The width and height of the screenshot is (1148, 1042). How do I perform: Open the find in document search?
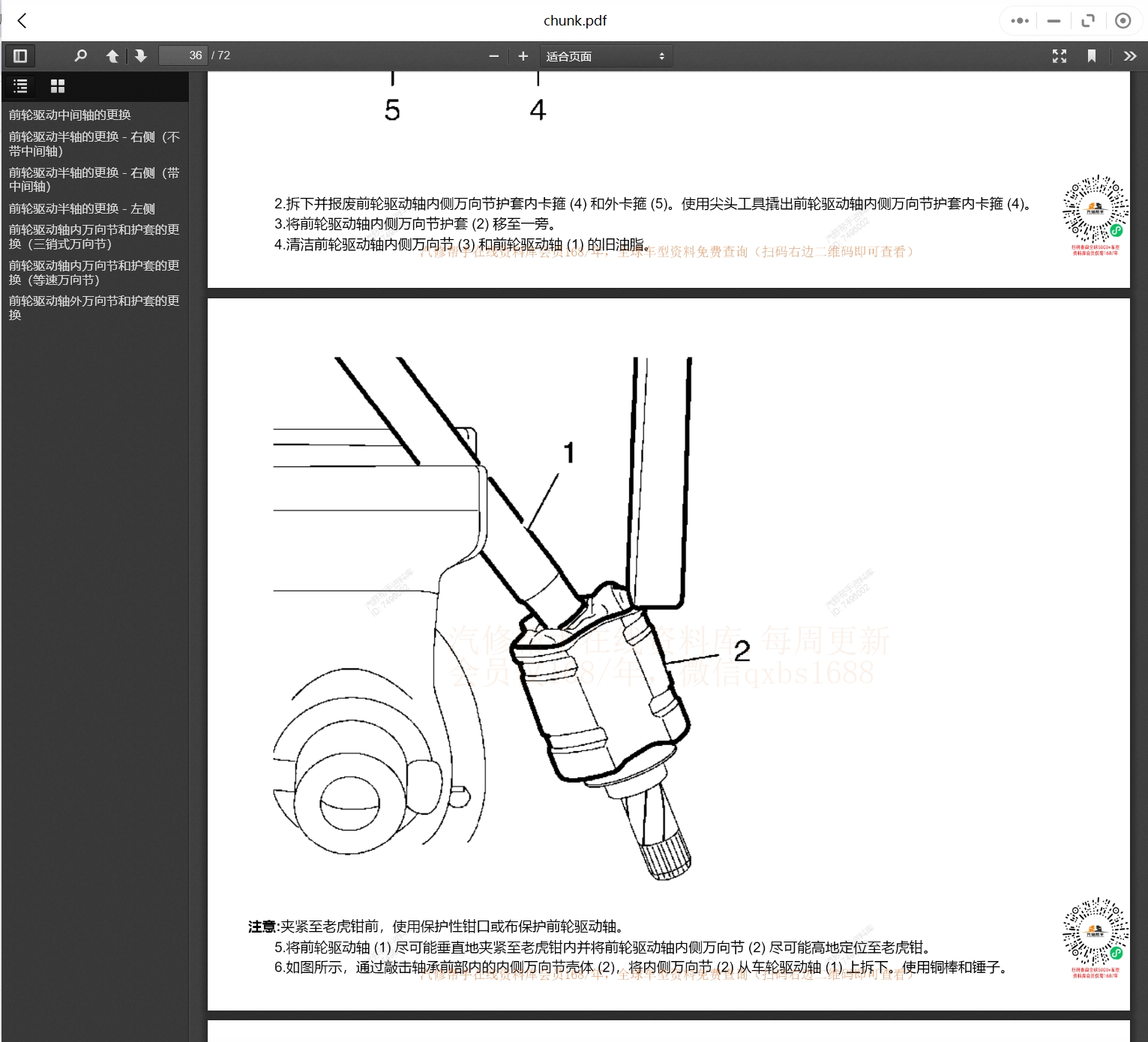click(80, 55)
